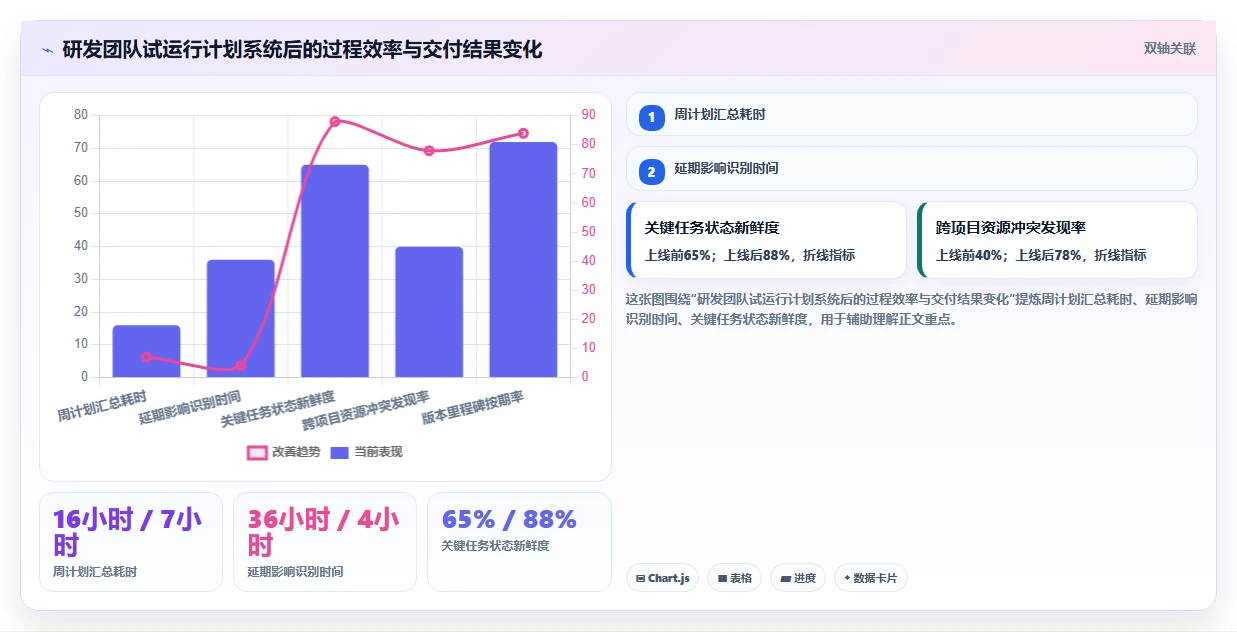Click the line point above 跨项目资源冲突发现率 bar

429,150
